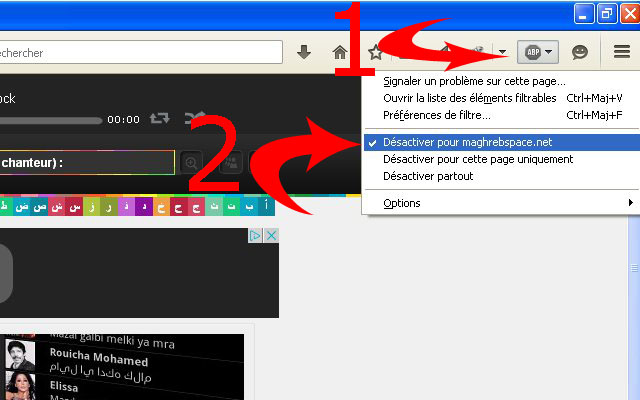This screenshot has height=400, width=640.
Task: Click the Mazal galbi melki ya mra title
Action: click(x=112, y=340)
